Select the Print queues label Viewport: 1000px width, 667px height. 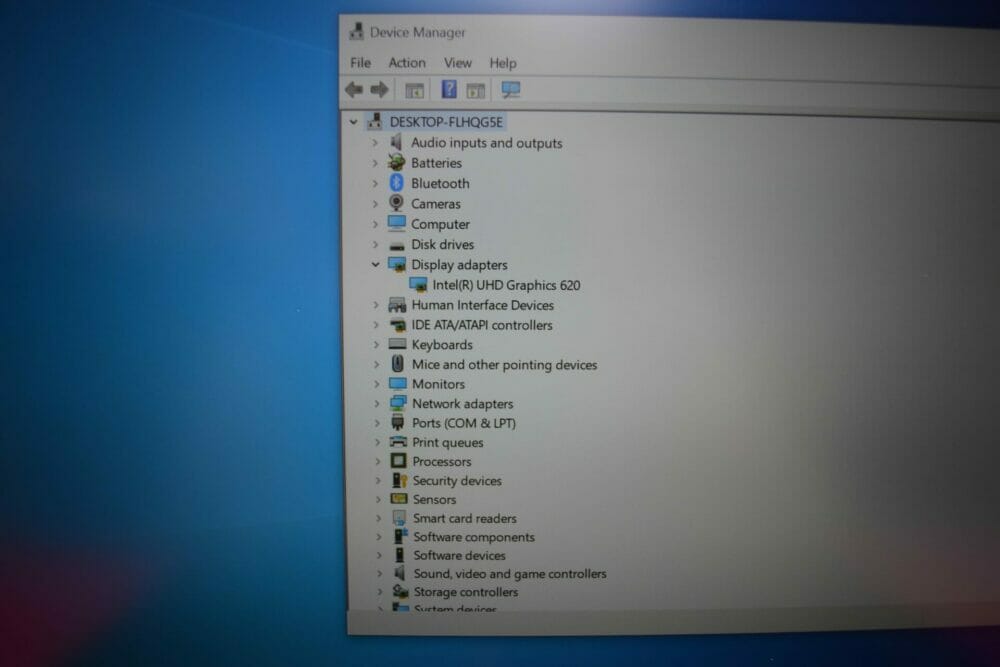(447, 442)
